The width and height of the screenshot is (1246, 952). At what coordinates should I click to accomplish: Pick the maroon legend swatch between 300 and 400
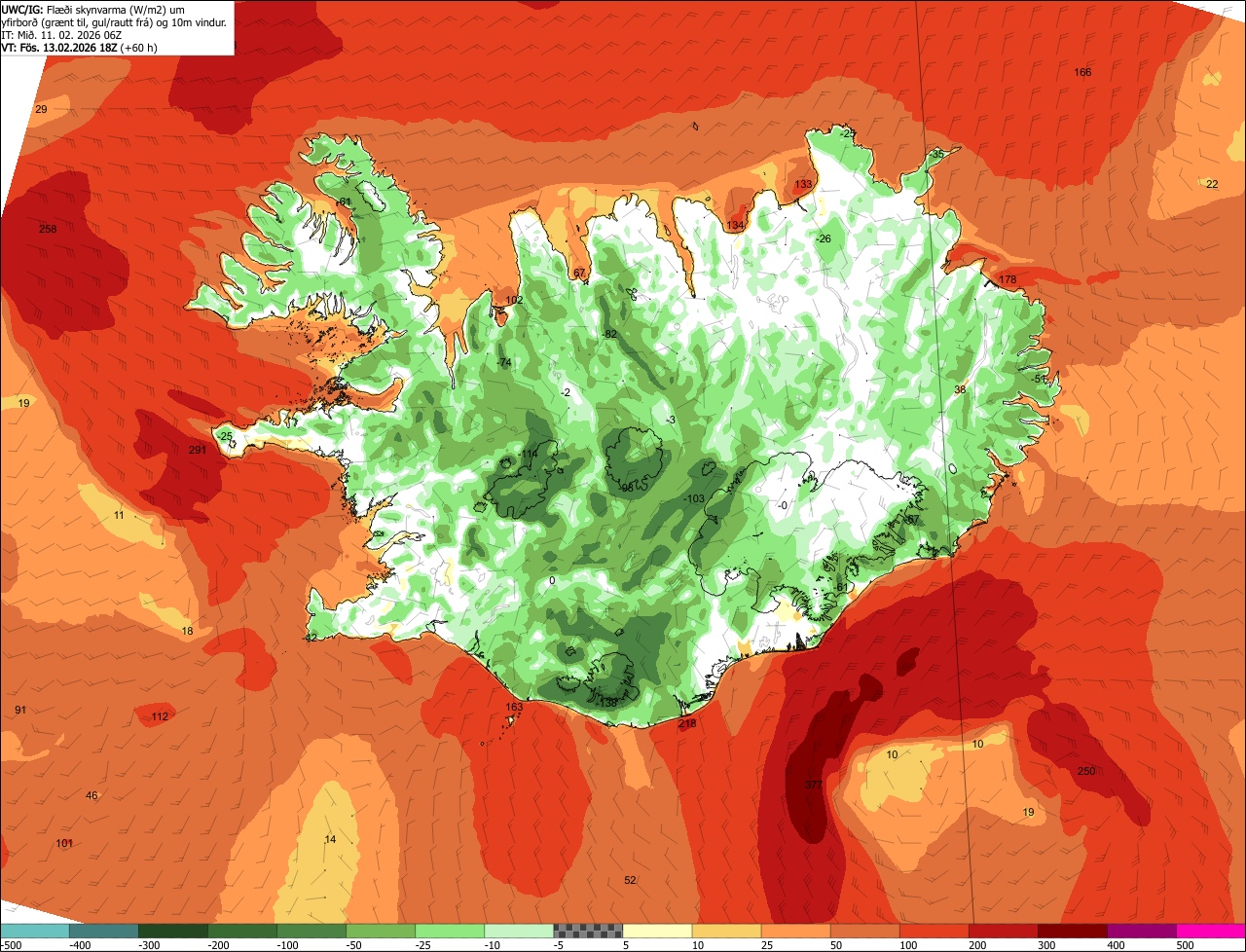pyautogui.click(x=1072, y=931)
